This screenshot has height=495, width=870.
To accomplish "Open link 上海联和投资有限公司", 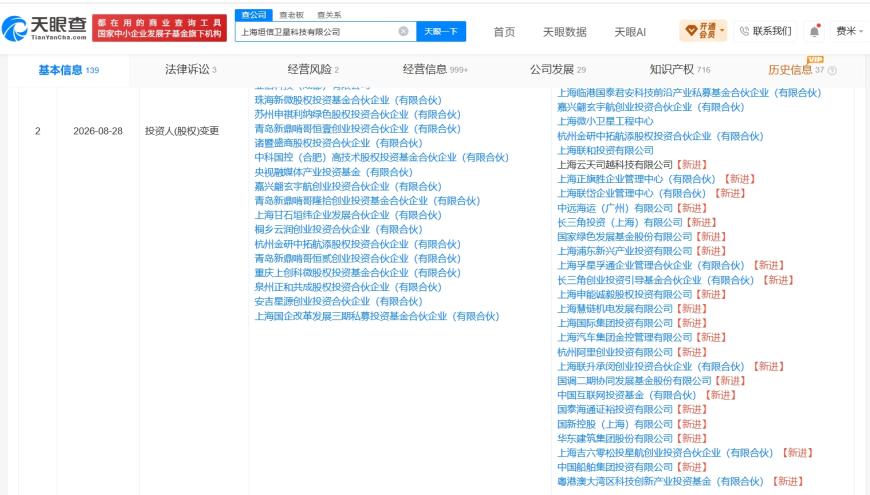I will coord(605,150).
